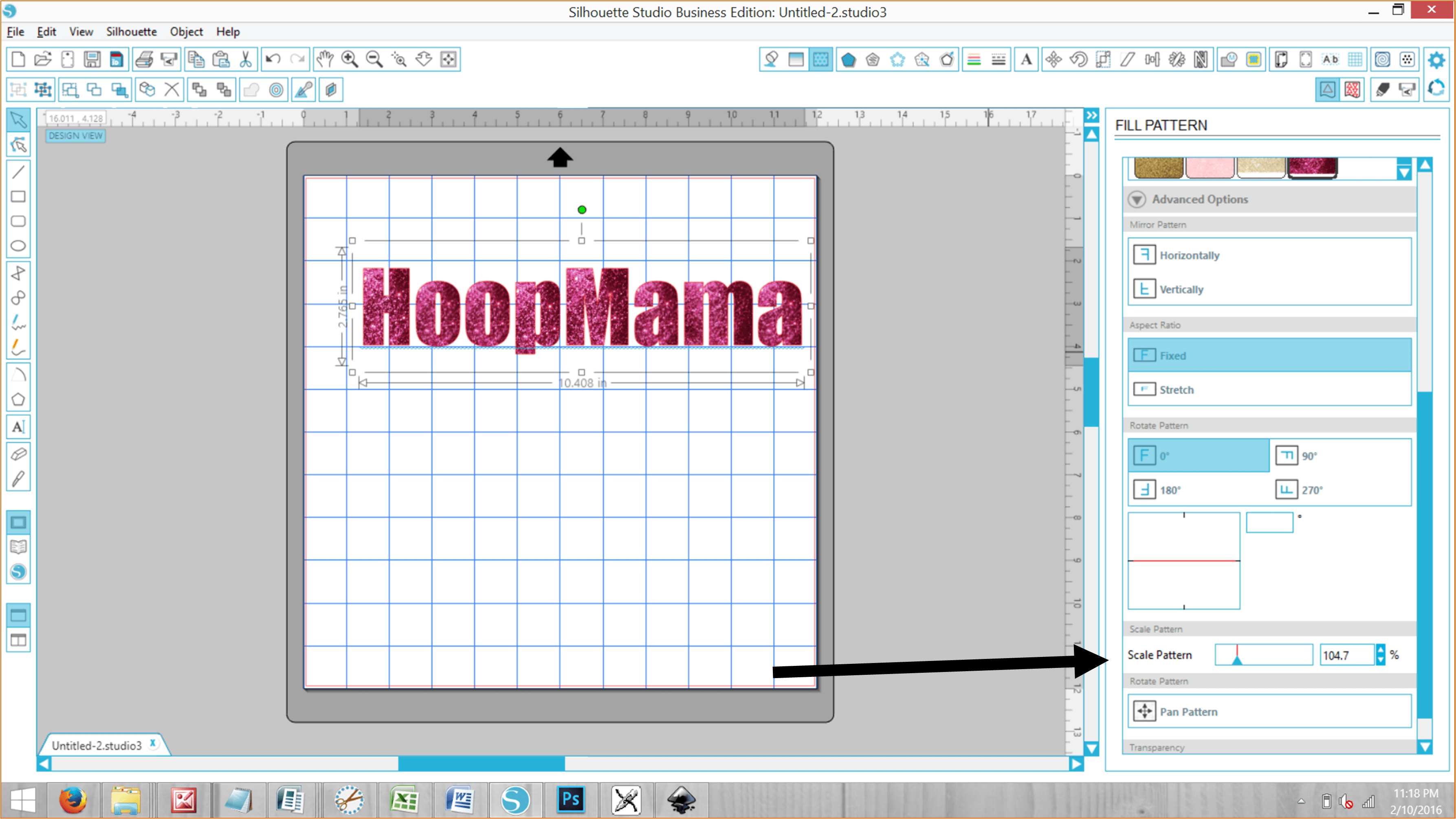This screenshot has height=819, width=1456.
Task: Select the Draw an Ellipse tool
Action: [18, 246]
